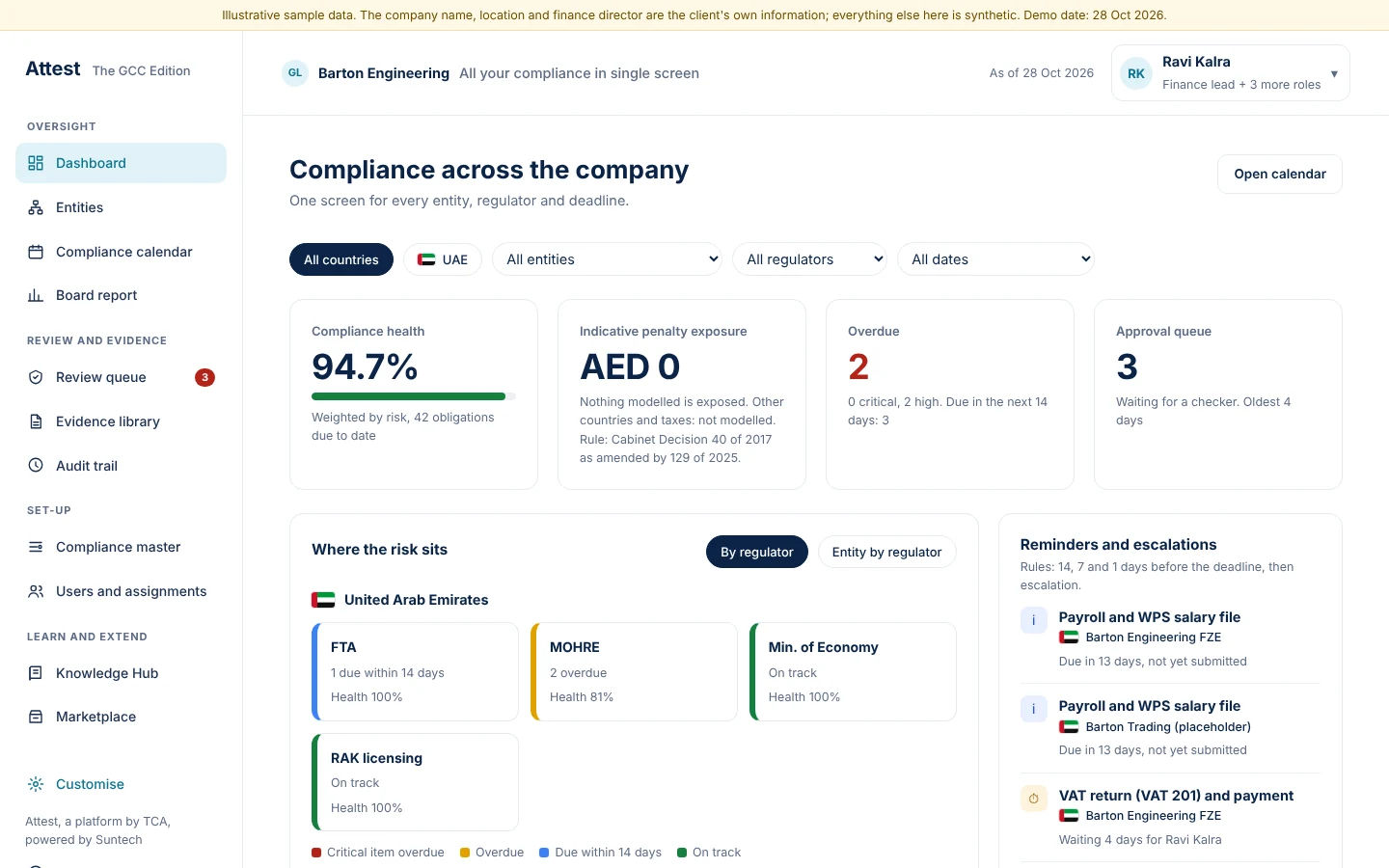Open the Min. of Economy card
The image size is (1389, 868).
tap(853, 671)
